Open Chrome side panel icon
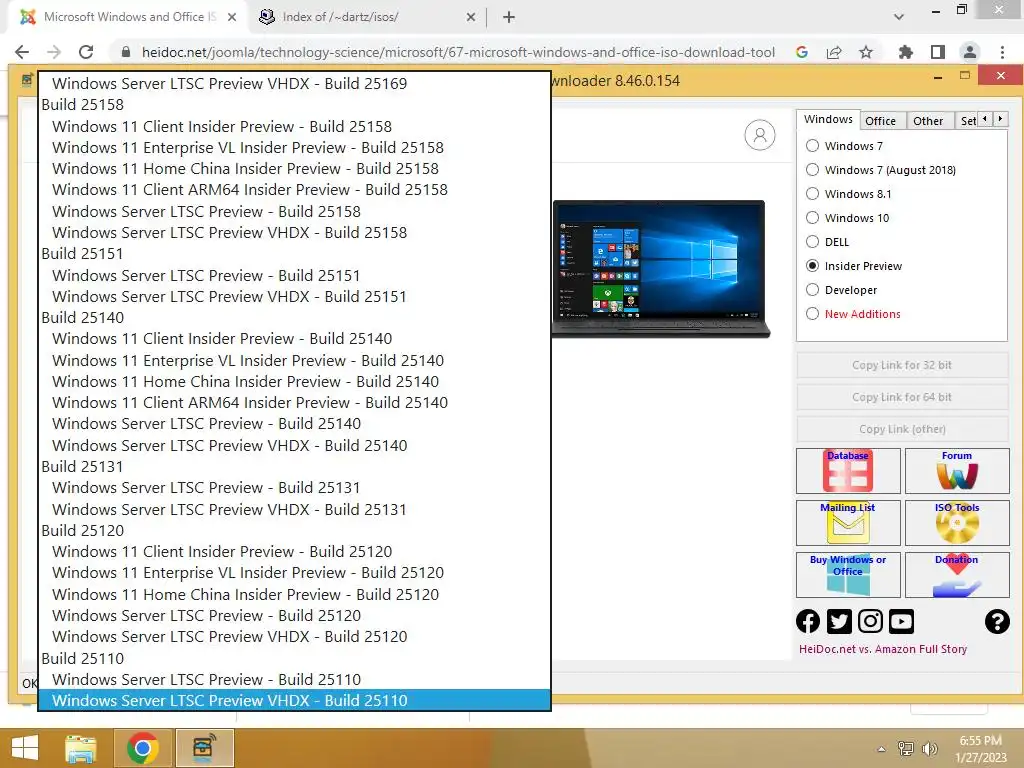Image resolution: width=1024 pixels, height=768 pixels. (x=938, y=52)
